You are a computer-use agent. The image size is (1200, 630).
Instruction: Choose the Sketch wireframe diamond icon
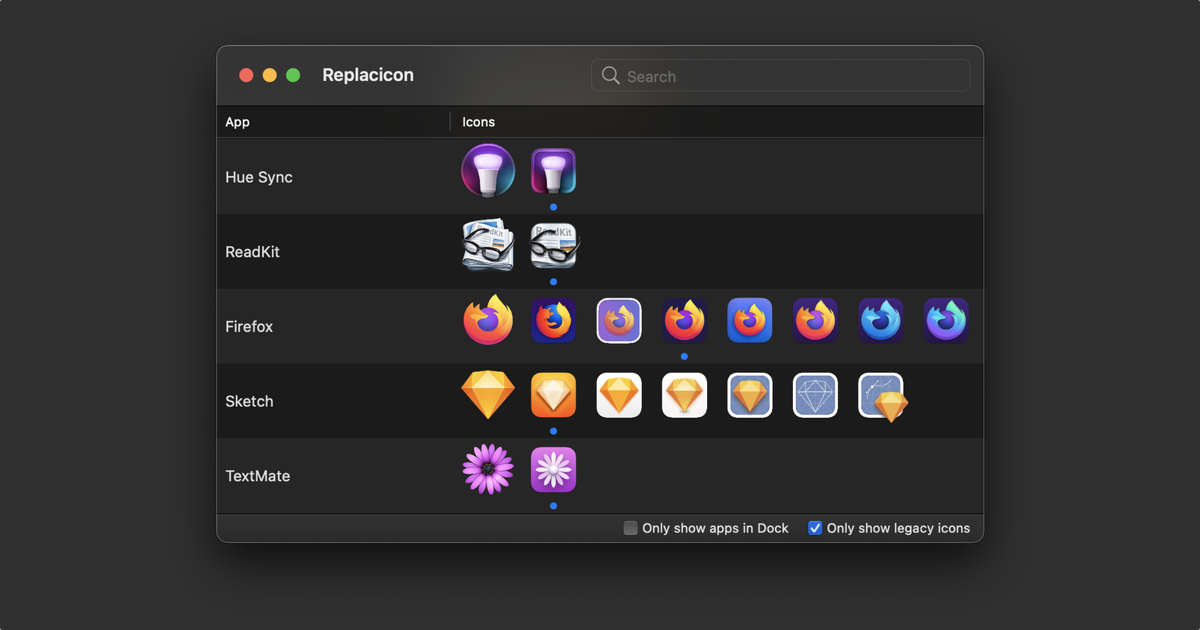815,395
